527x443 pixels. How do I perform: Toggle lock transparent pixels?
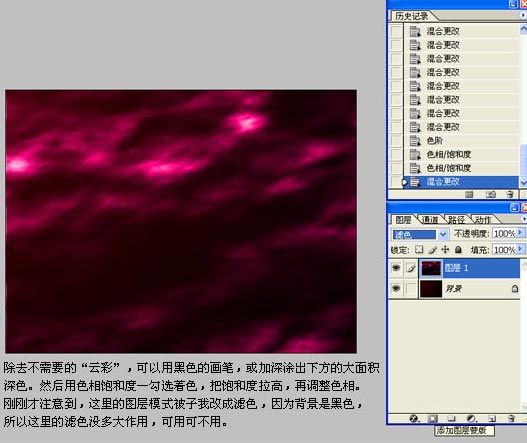(x=419, y=249)
